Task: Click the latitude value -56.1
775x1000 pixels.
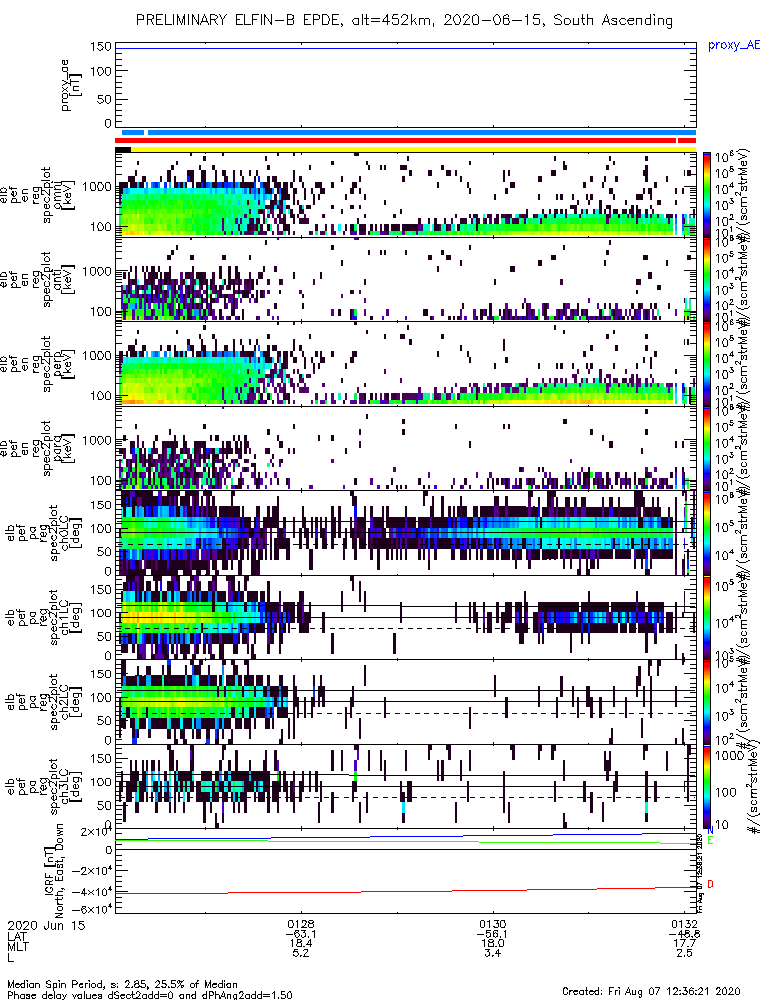Action: pyautogui.click(x=492, y=934)
